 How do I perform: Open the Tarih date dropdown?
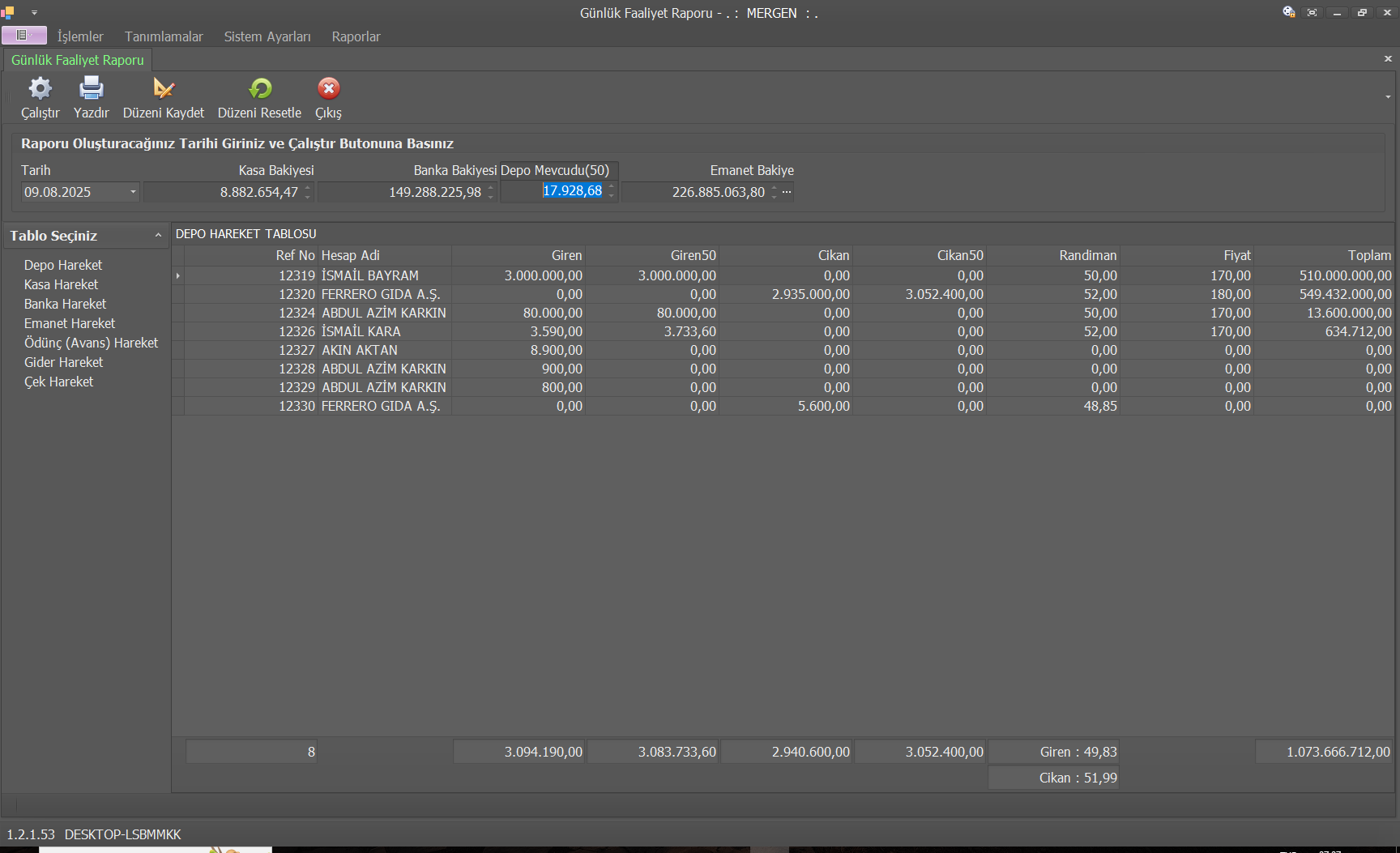pos(133,192)
